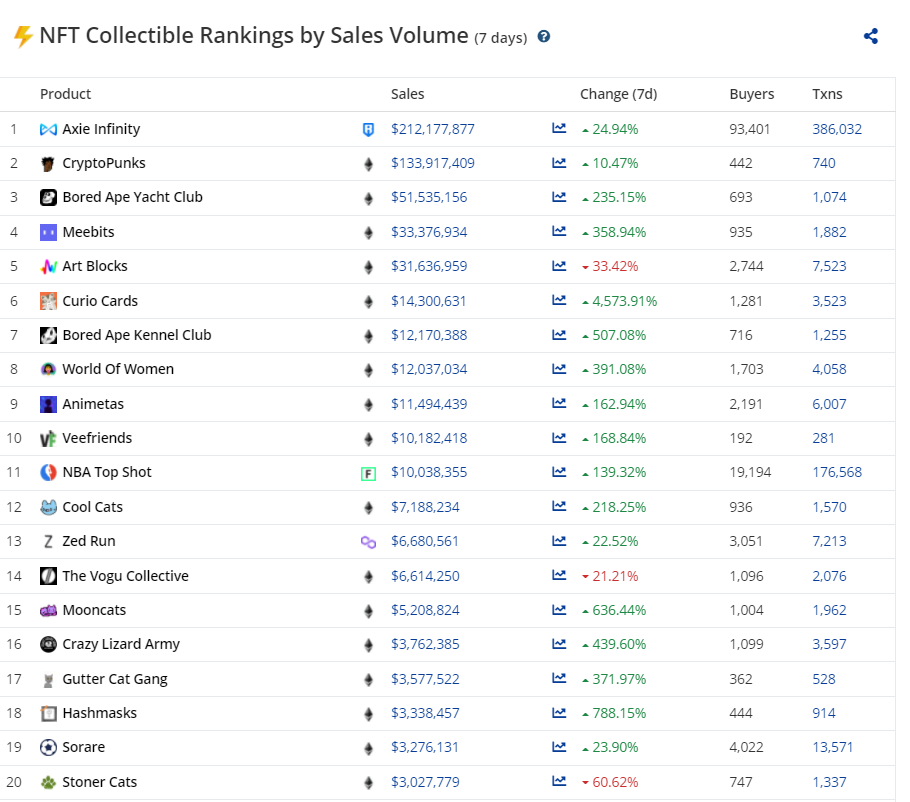Click the CryptoPunks logo icon

[48, 164]
